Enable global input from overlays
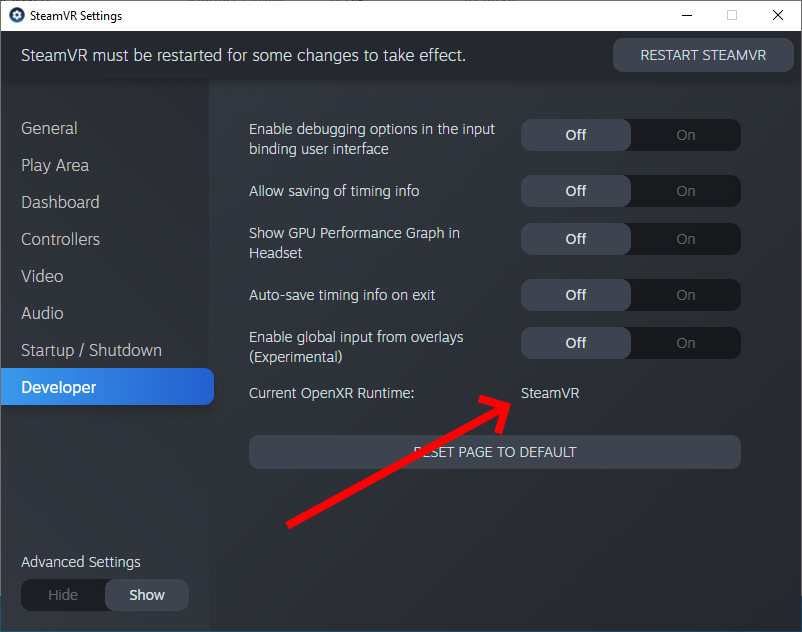Image resolution: width=802 pixels, height=632 pixels. pyautogui.click(x=685, y=343)
